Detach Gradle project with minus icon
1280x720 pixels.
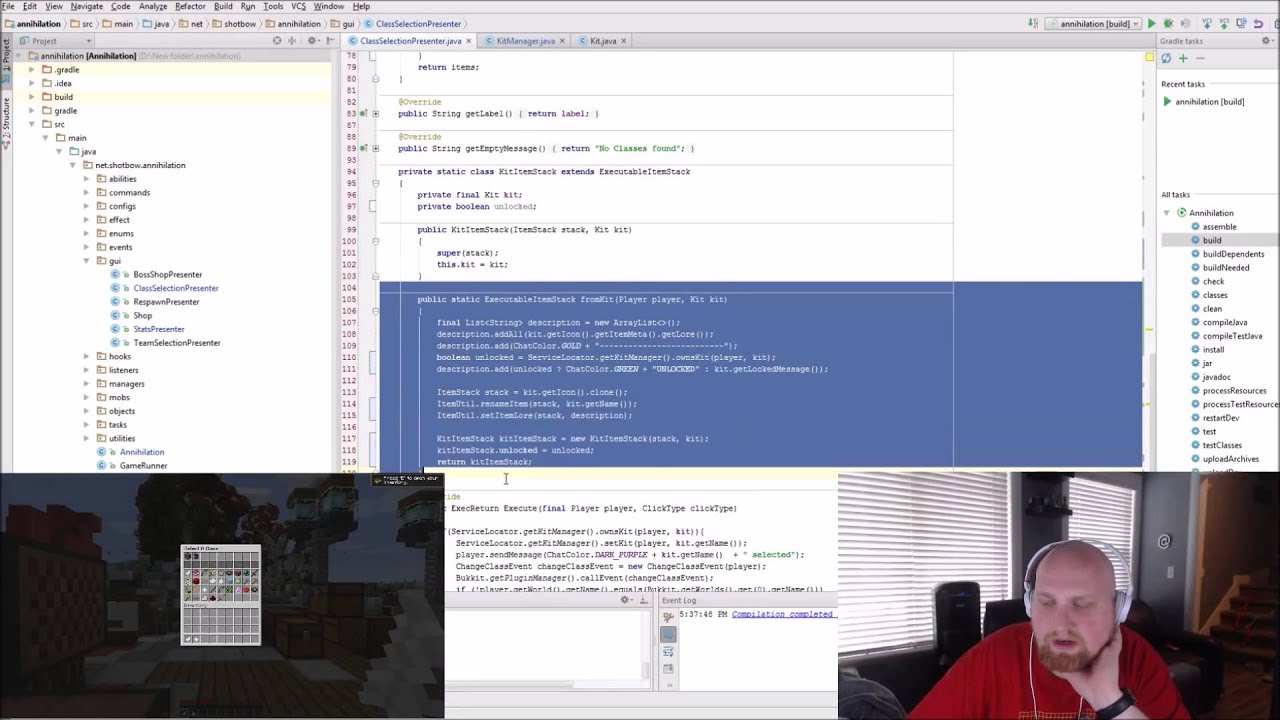coord(1200,58)
